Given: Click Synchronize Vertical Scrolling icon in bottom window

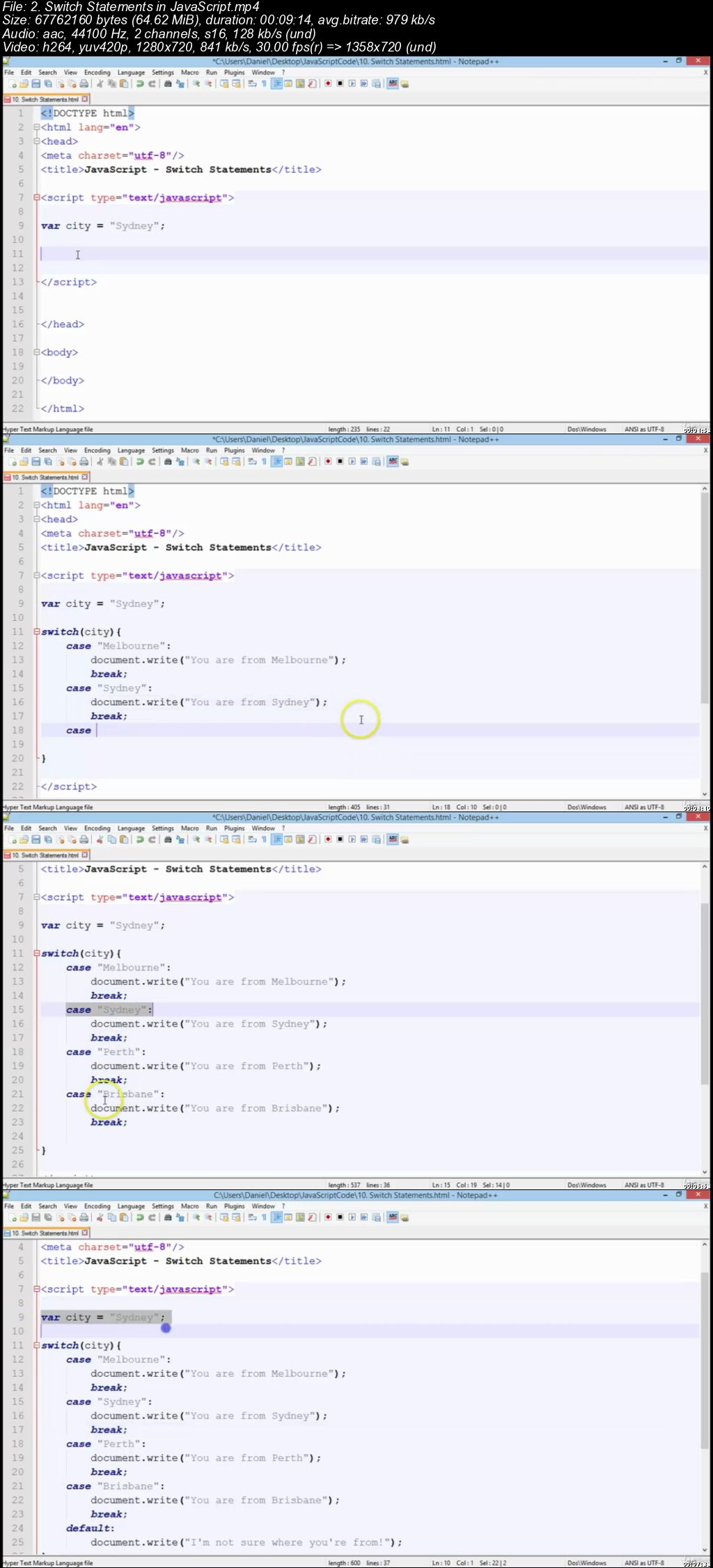Looking at the screenshot, I should coord(224,1217).
